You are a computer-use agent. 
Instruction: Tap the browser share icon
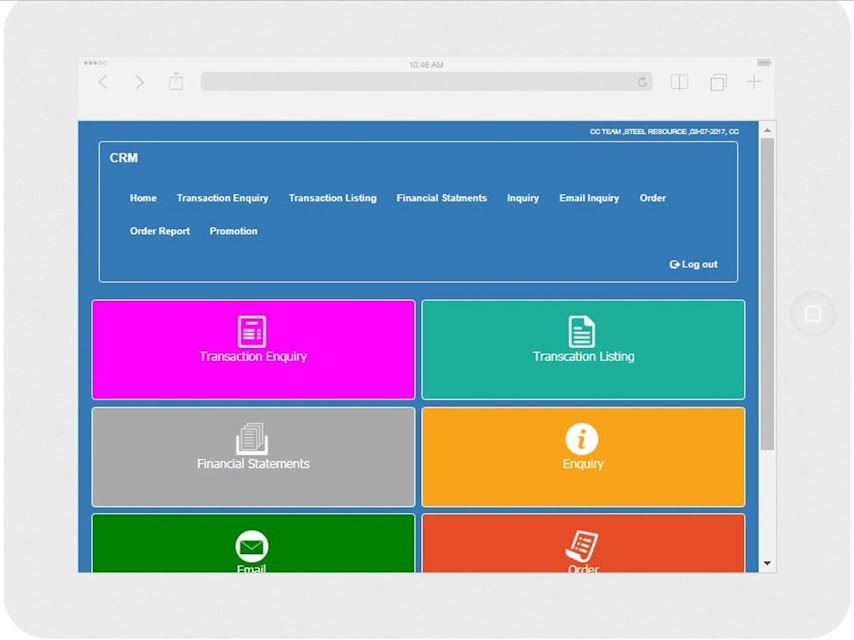pos(176,81)
